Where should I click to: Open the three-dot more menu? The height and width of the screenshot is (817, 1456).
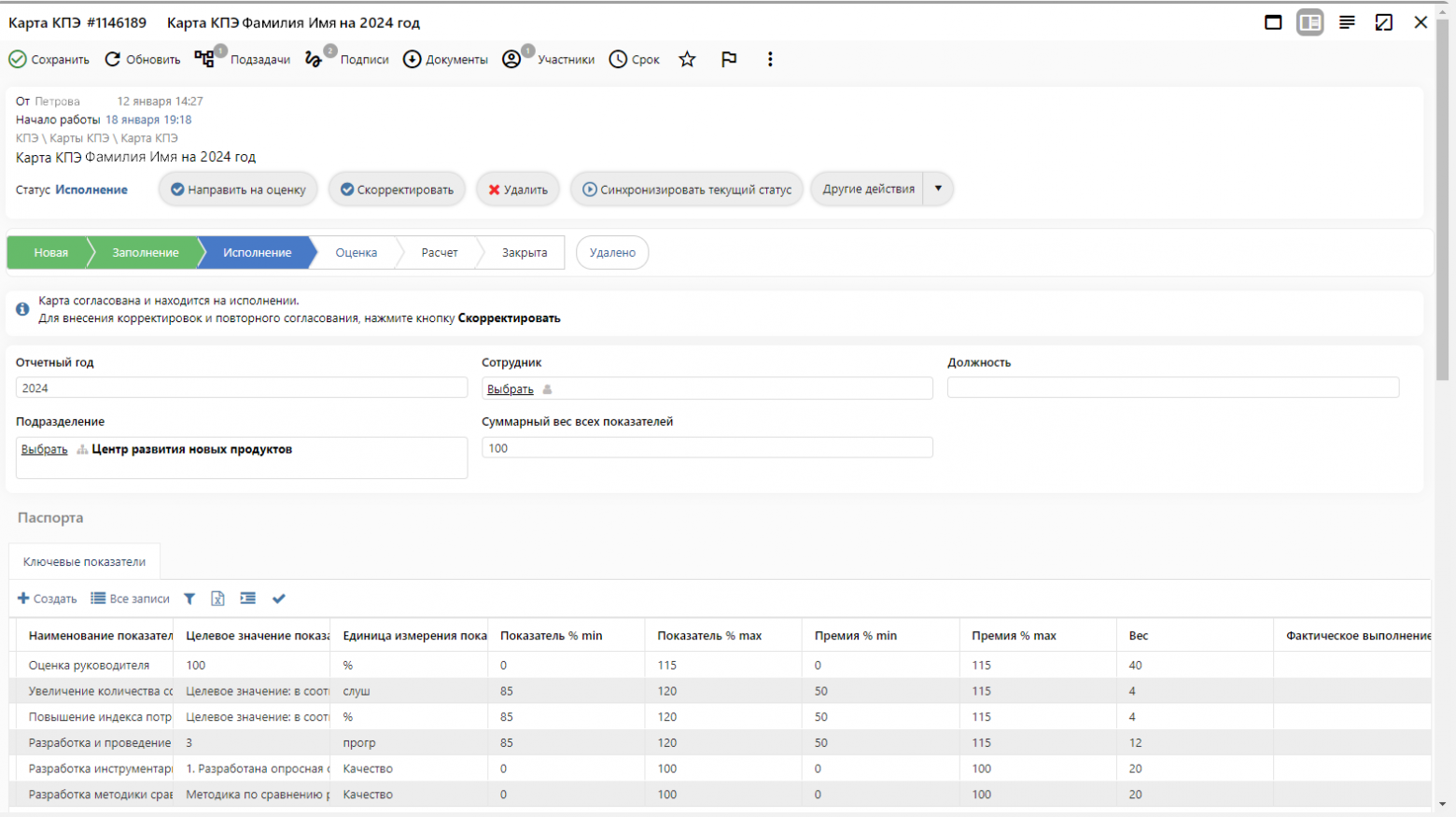point(770,59)
